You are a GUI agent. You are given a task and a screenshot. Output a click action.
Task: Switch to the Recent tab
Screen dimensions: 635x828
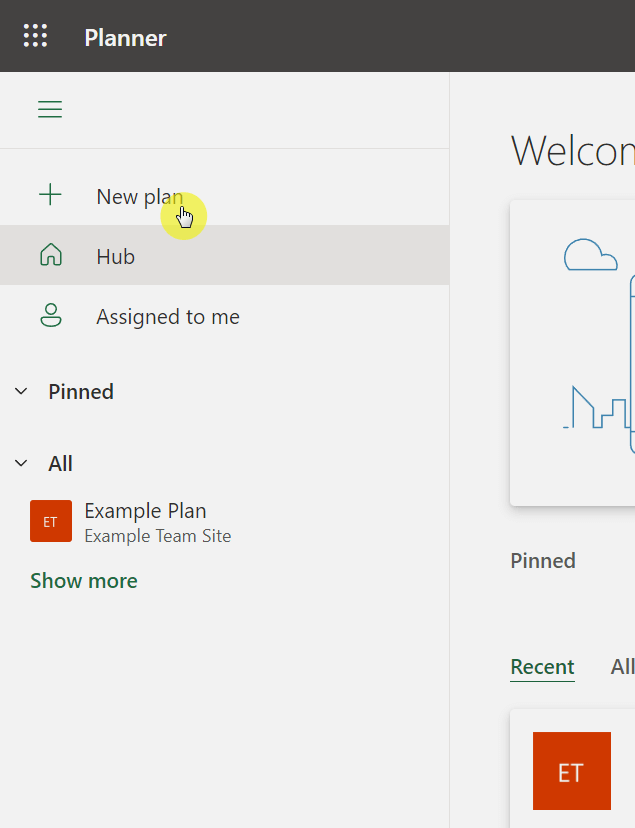pos(542,667)
